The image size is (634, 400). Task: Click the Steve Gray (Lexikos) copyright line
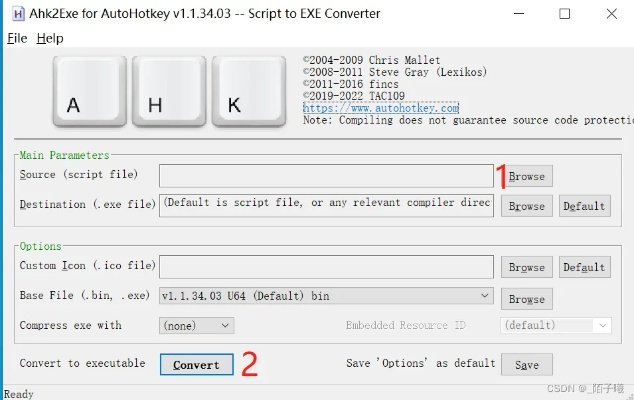(395, 72)
